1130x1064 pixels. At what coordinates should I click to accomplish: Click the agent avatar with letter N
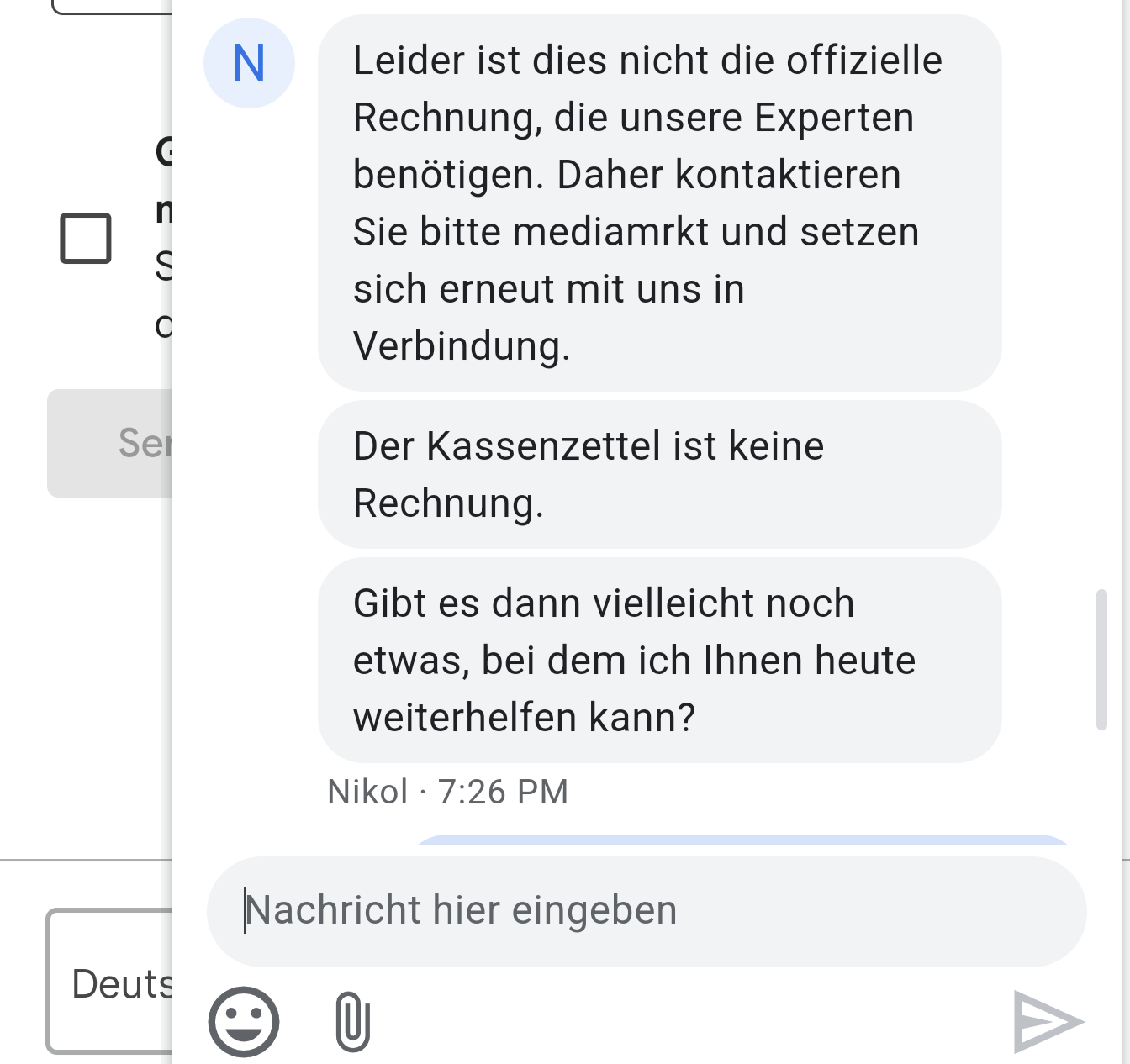point(249,63)
